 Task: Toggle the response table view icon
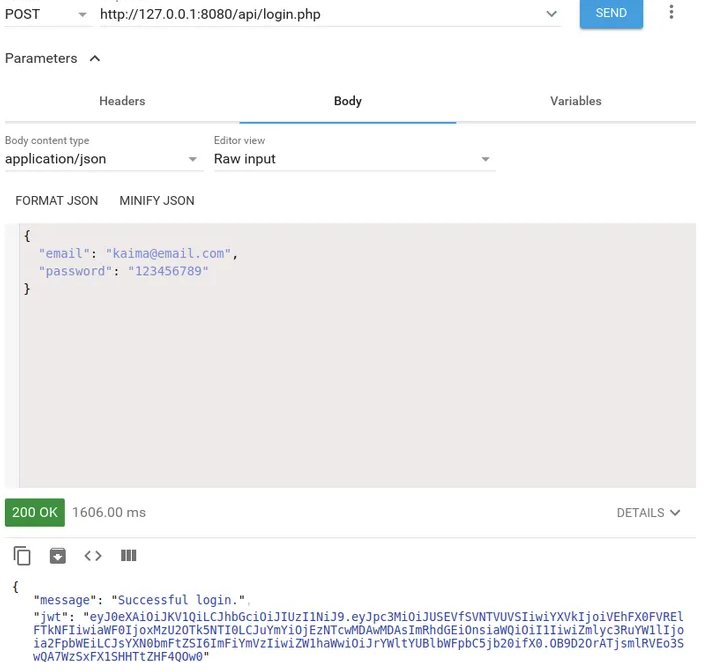click(128, 556)
